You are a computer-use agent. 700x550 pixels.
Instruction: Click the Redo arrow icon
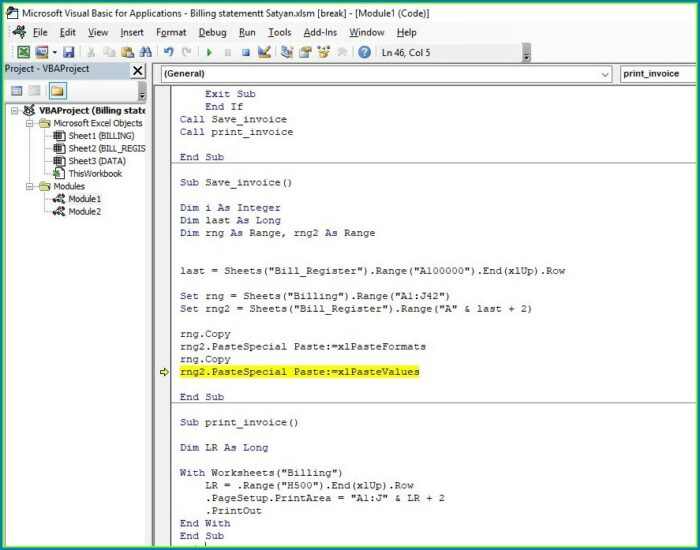pos(187,52)
